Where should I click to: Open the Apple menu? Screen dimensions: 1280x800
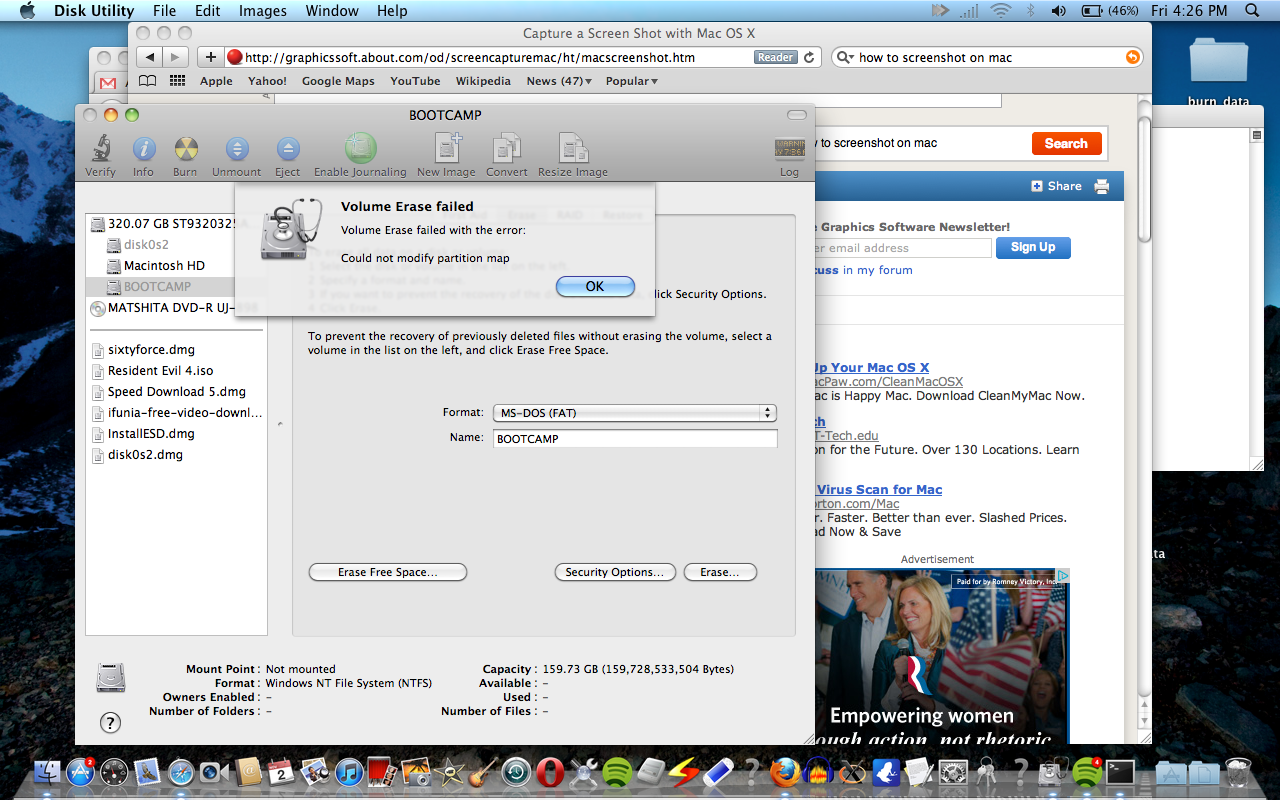pyautogui.click(x=27, y=11)
